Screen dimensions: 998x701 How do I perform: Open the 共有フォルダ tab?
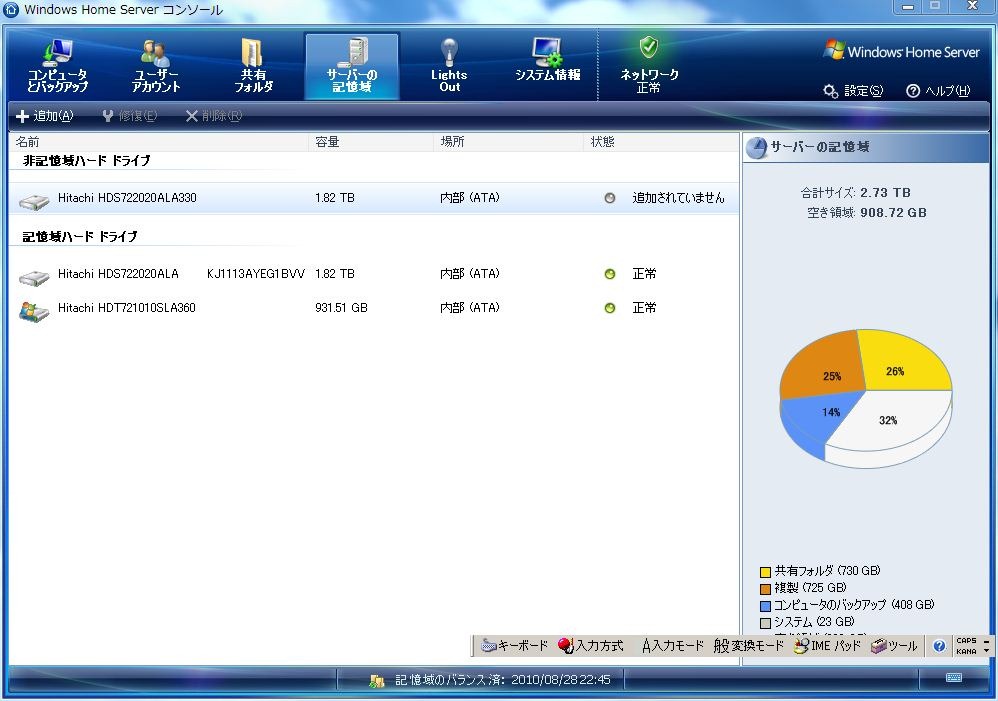click(253, 66)
